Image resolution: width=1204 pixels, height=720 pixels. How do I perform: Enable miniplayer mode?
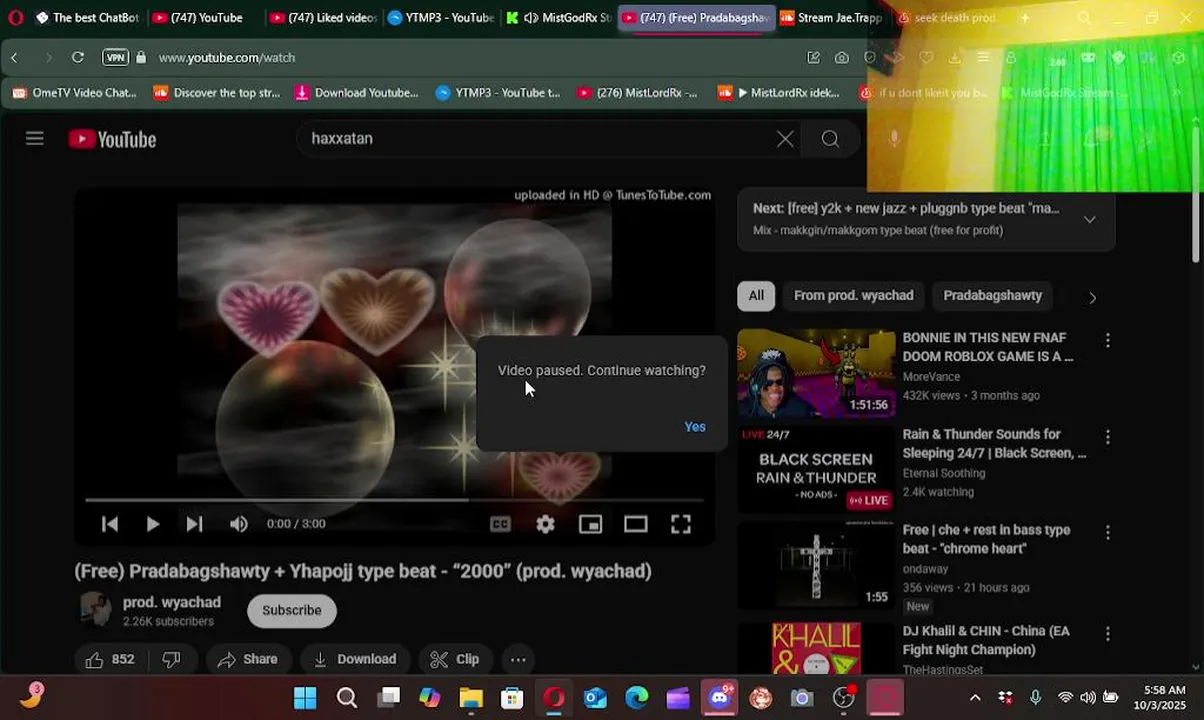point(590,524)
